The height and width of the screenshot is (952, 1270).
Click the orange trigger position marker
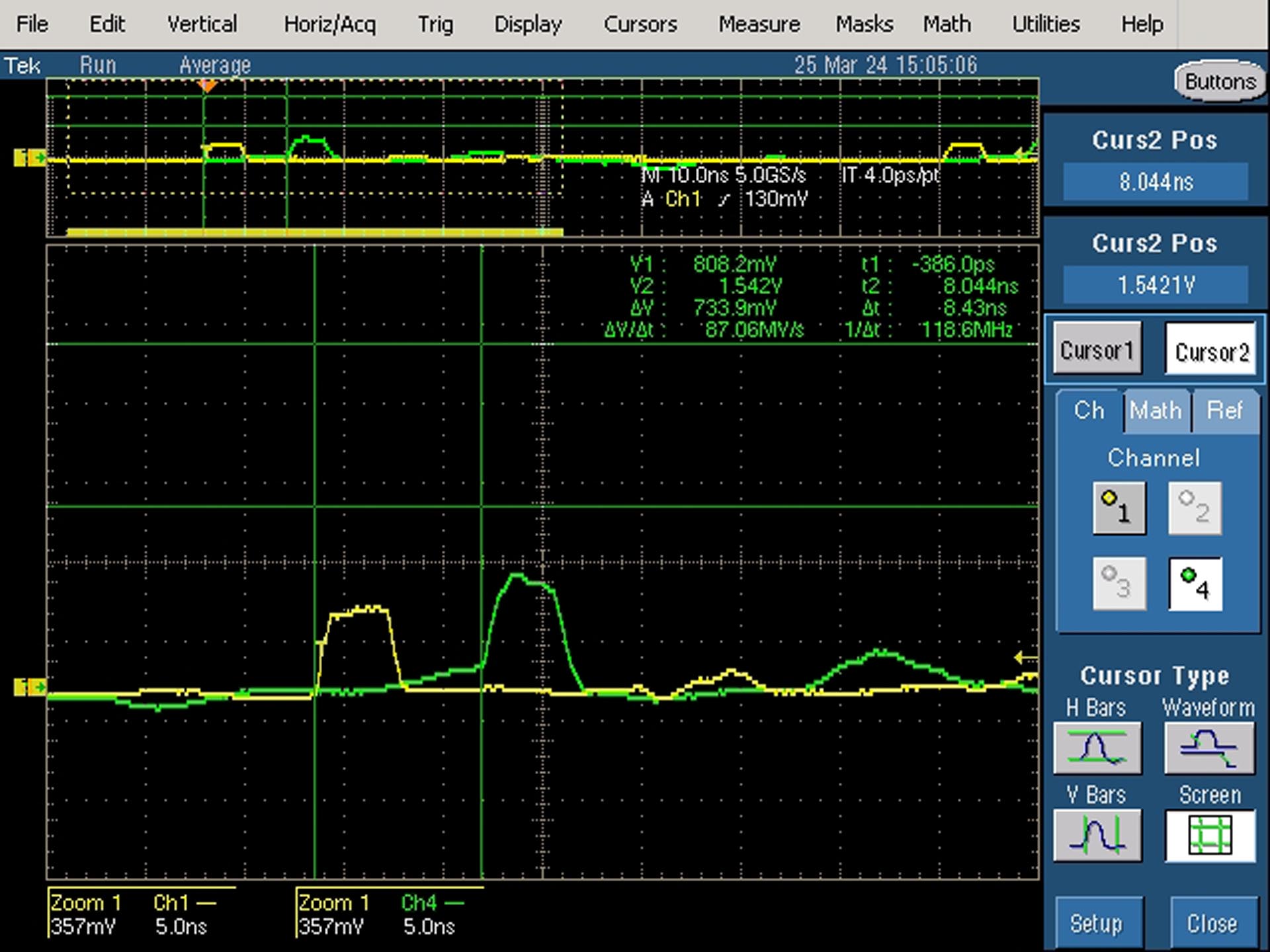[208, 86]
